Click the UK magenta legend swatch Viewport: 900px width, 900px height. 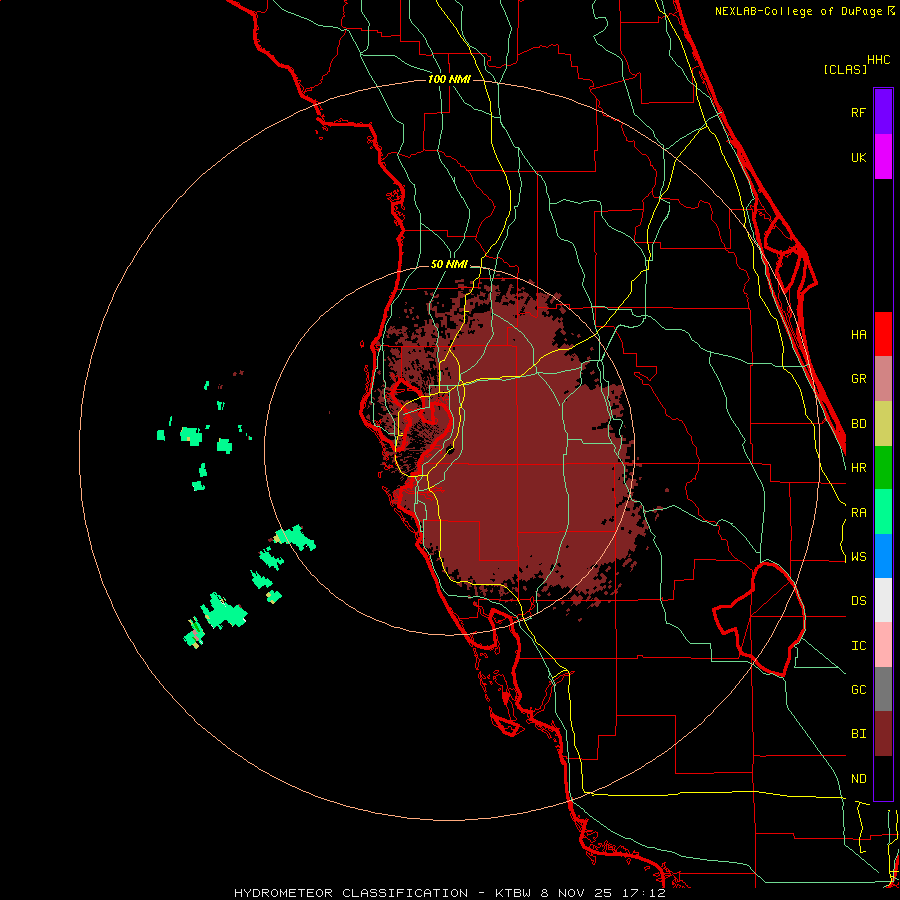[883, 157]
